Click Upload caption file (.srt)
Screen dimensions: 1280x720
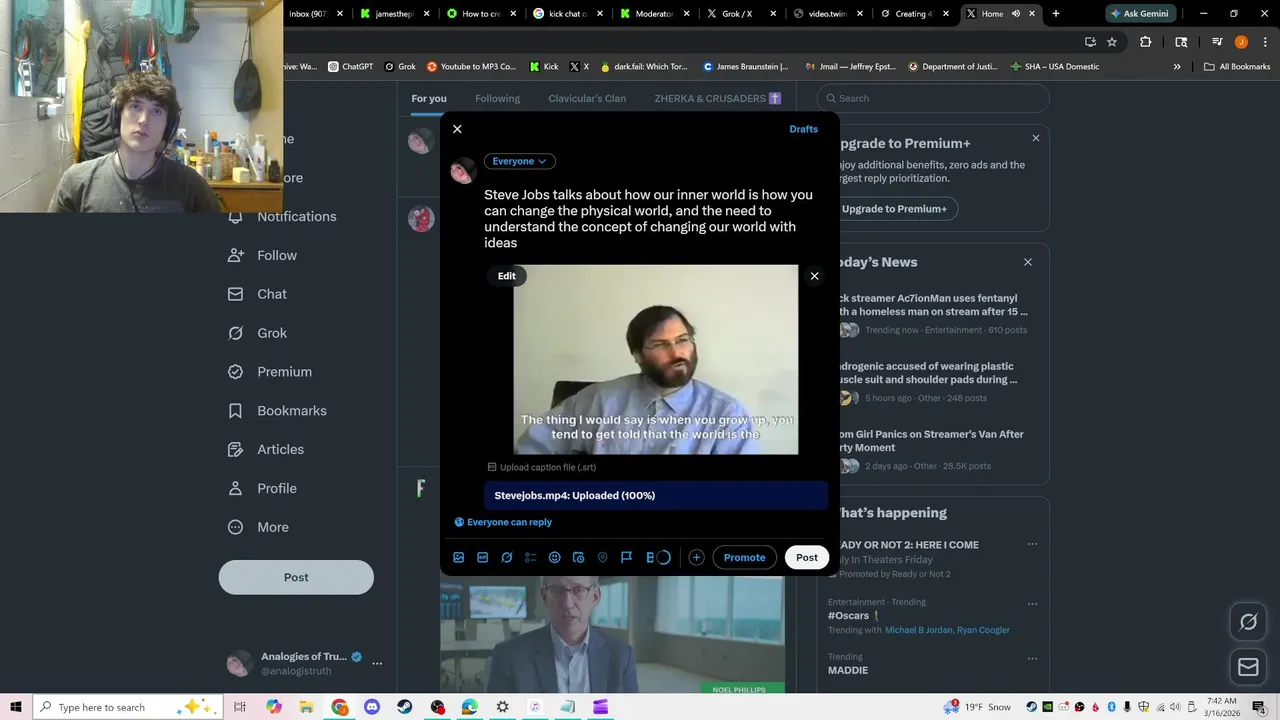542,467
